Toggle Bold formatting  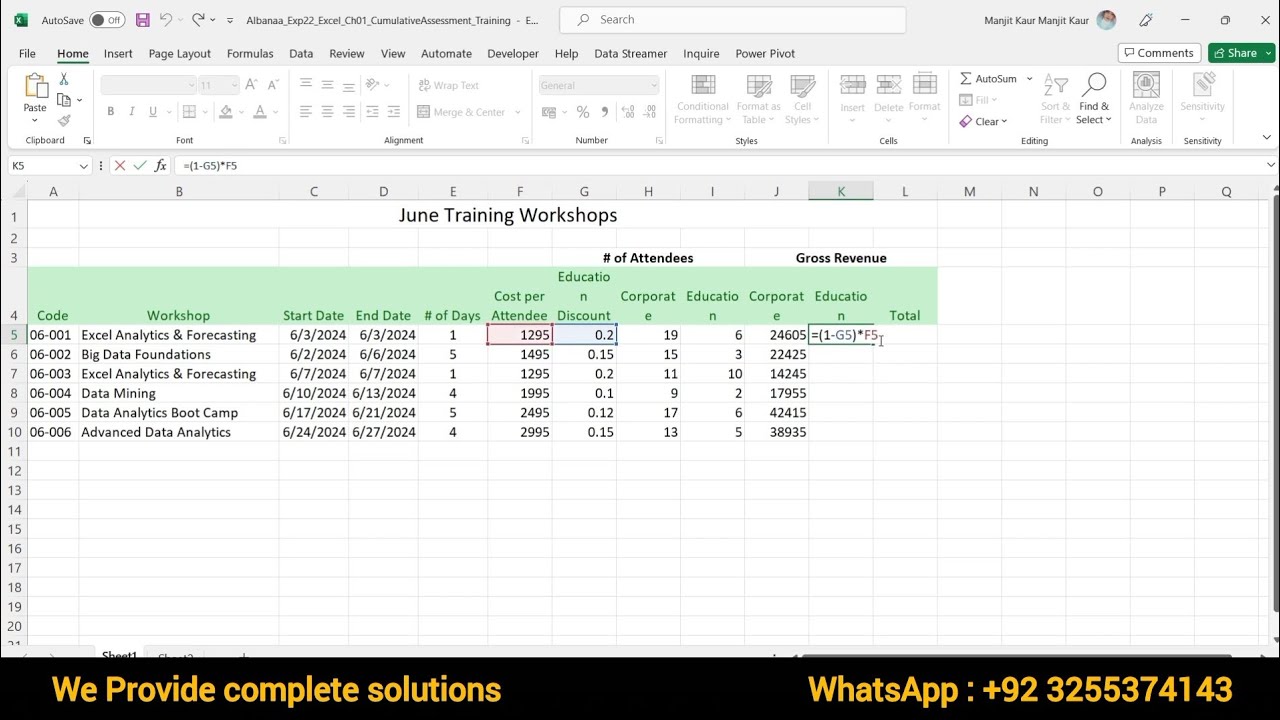110,112
